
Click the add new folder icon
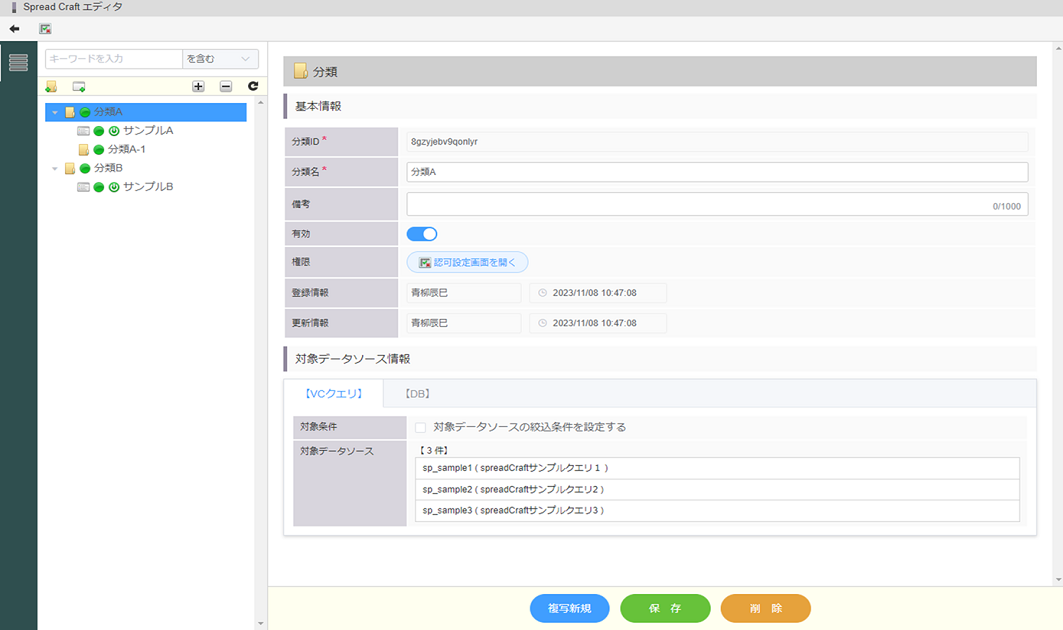click(51, 87)
